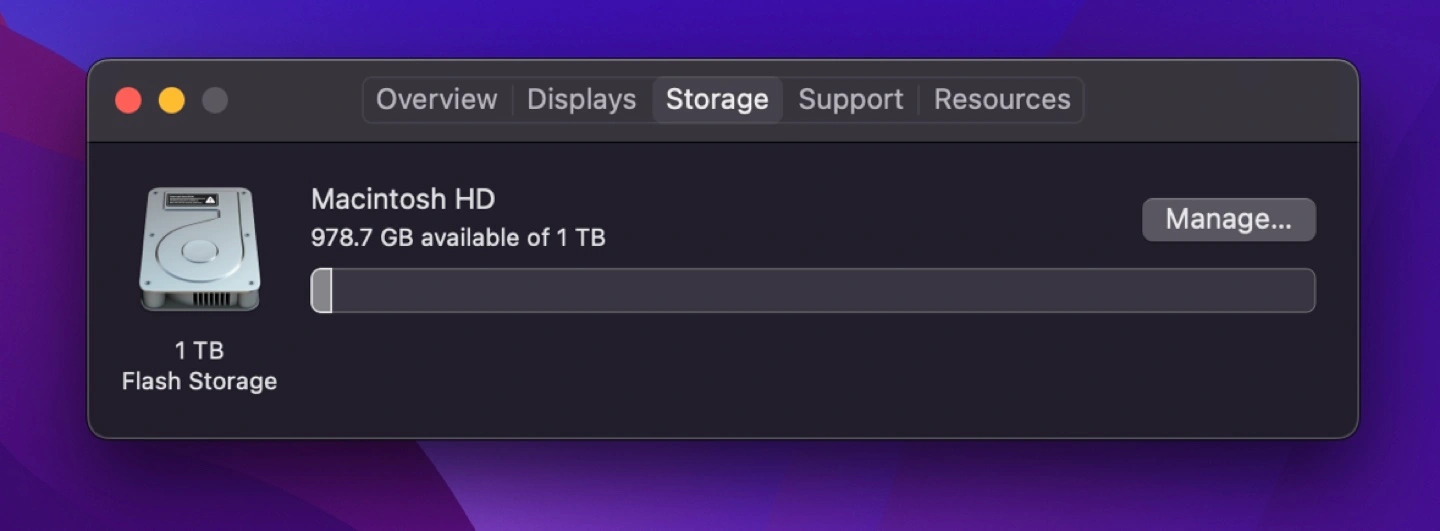Click the Flash Storage label

[x=199, y=381]
